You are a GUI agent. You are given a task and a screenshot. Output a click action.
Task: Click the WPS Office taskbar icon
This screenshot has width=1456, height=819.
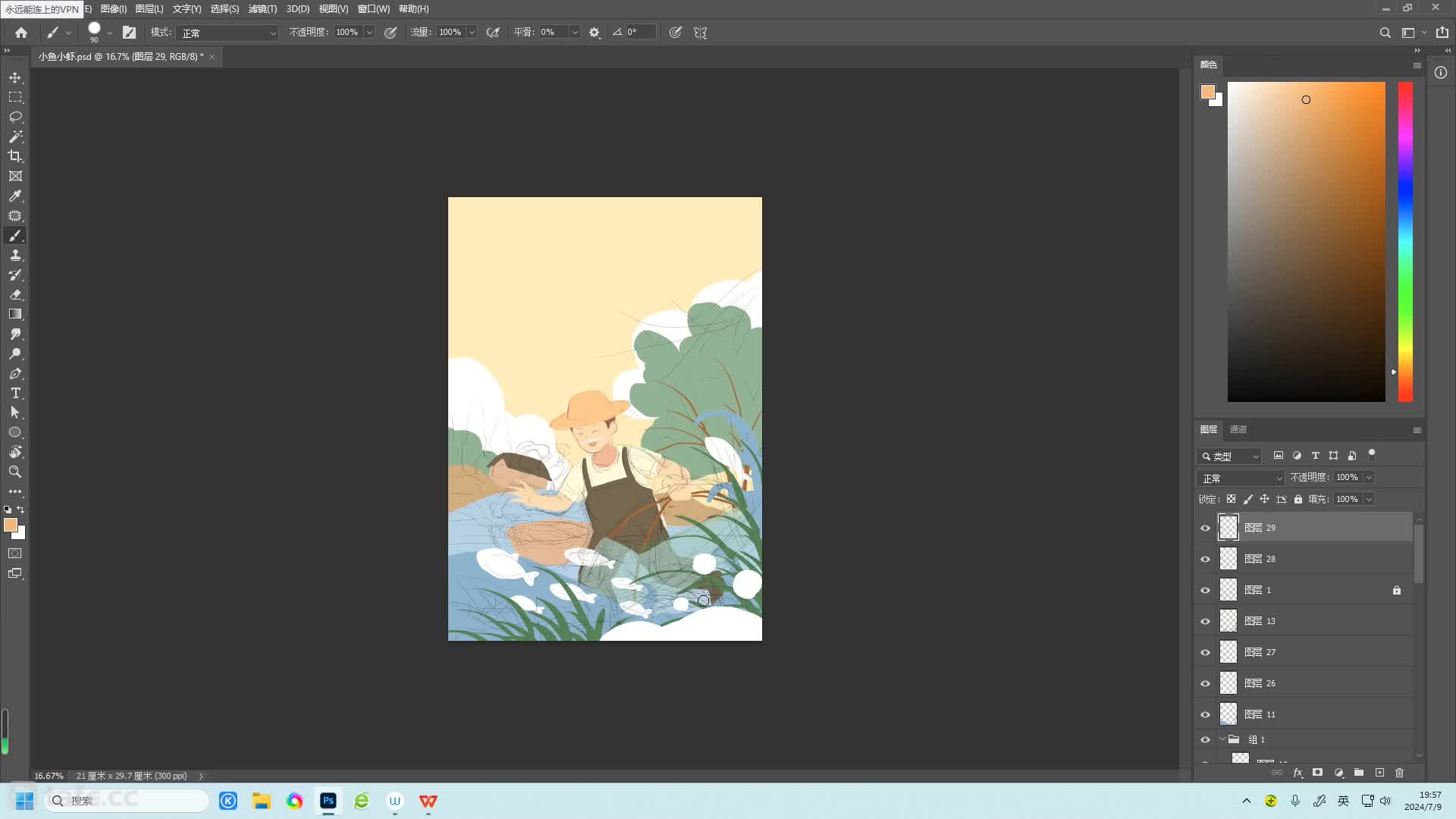click(428, 801)
